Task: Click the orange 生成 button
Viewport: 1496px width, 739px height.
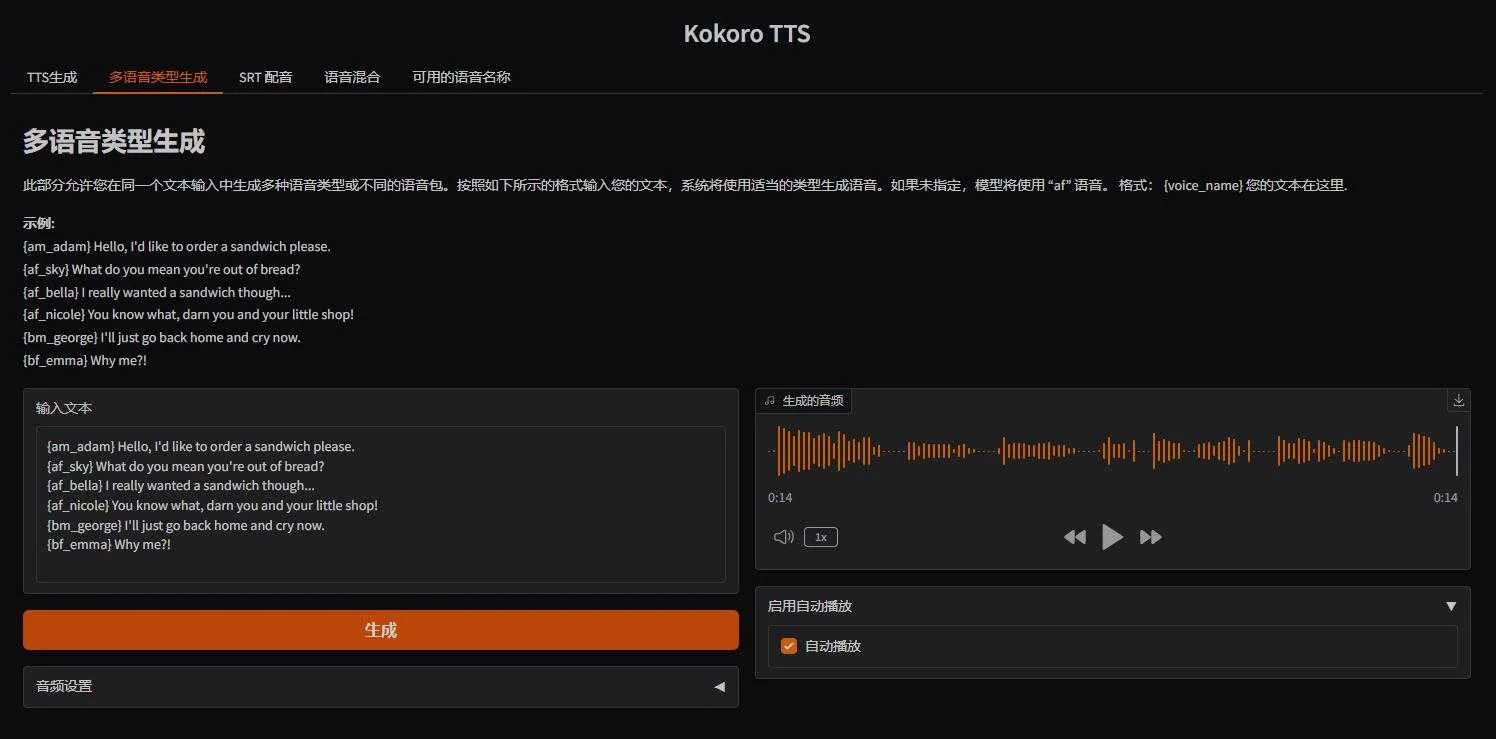Action: coord(381,630)
